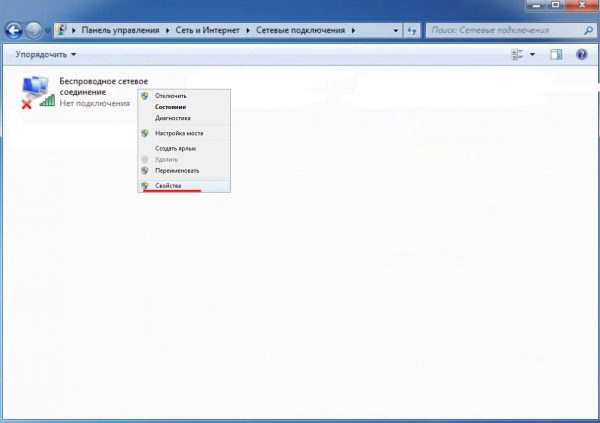Choose 'Отключить' in context menu
This screenshot has height=423, width=600.
184,96
